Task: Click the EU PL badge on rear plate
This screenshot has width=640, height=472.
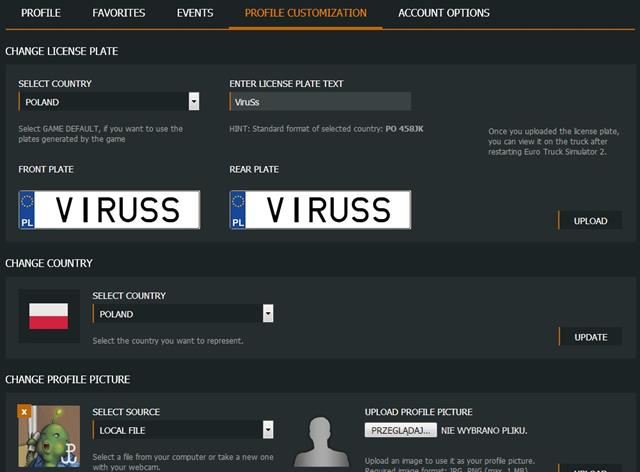Action: [x=238, y=210]
